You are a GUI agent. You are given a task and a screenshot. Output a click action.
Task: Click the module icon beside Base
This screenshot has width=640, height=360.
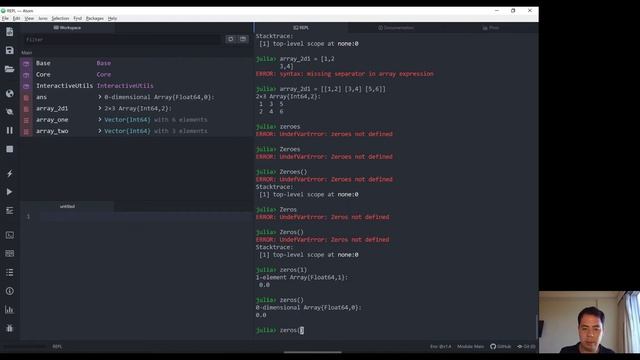click(x=26, y=64)
